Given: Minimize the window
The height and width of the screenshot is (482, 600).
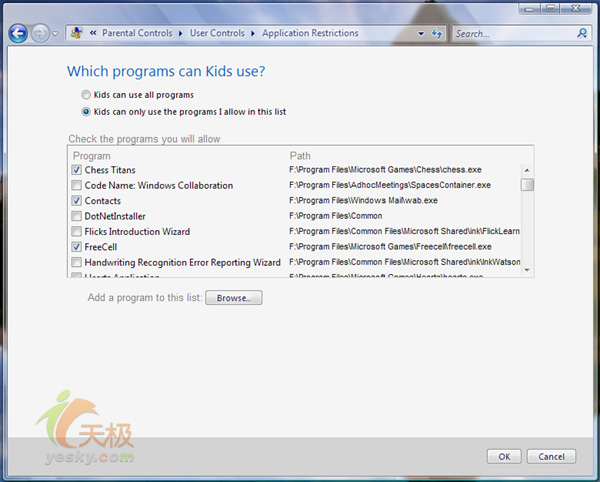Looking at the screenshot, I should 529,8.
